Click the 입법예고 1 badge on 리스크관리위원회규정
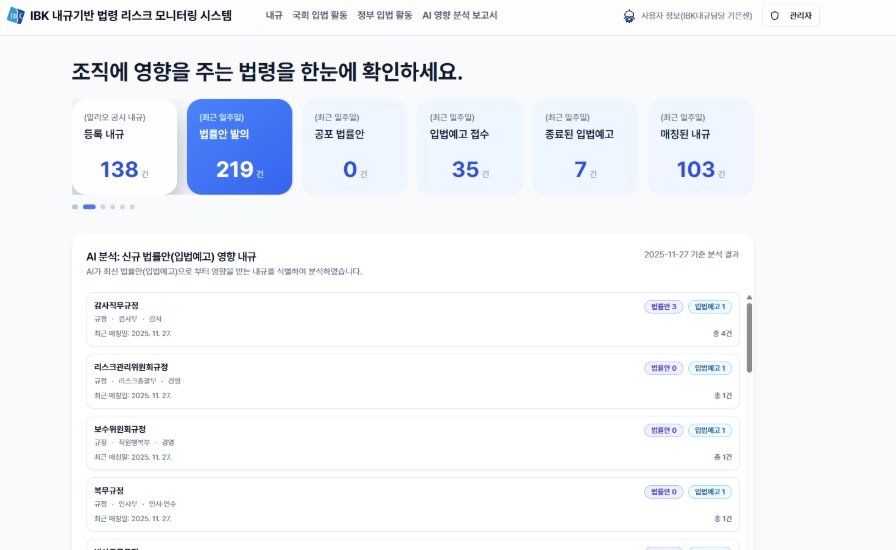This screenshot has width=896, height=550. (710, 368)
